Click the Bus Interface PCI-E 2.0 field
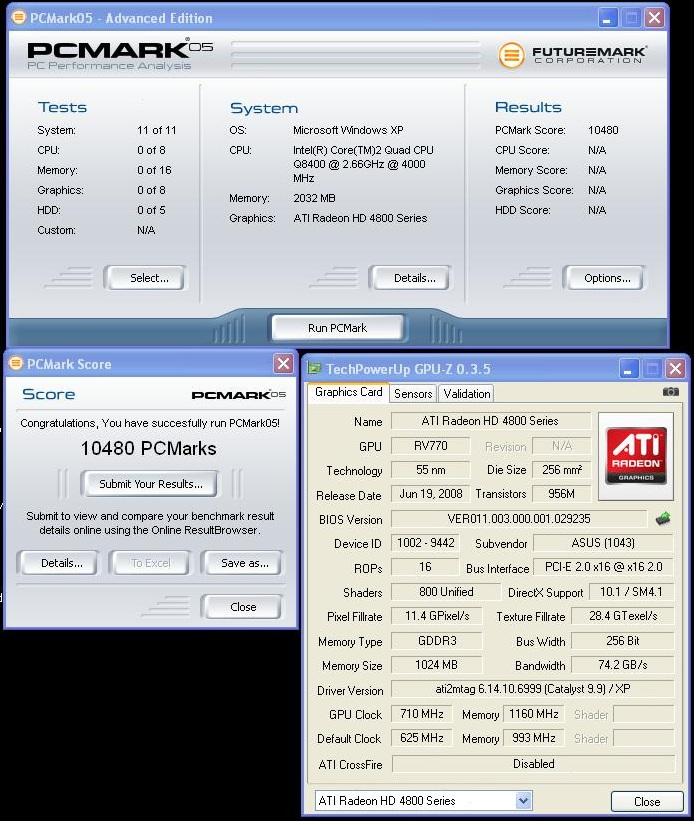 [603, 568]
